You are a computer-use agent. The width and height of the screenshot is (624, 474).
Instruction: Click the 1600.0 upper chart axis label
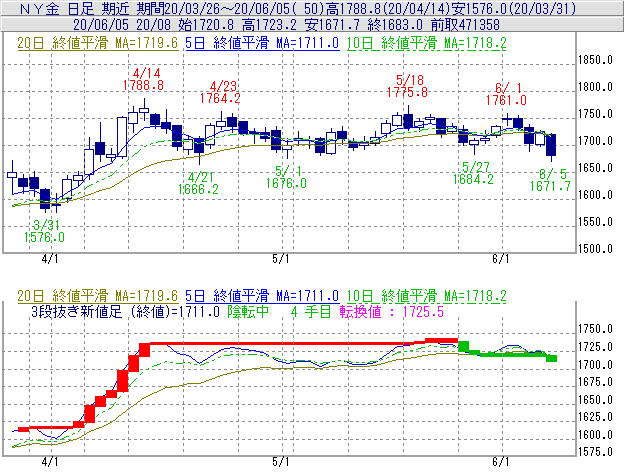pyautogui.click(x=595, y=195)
